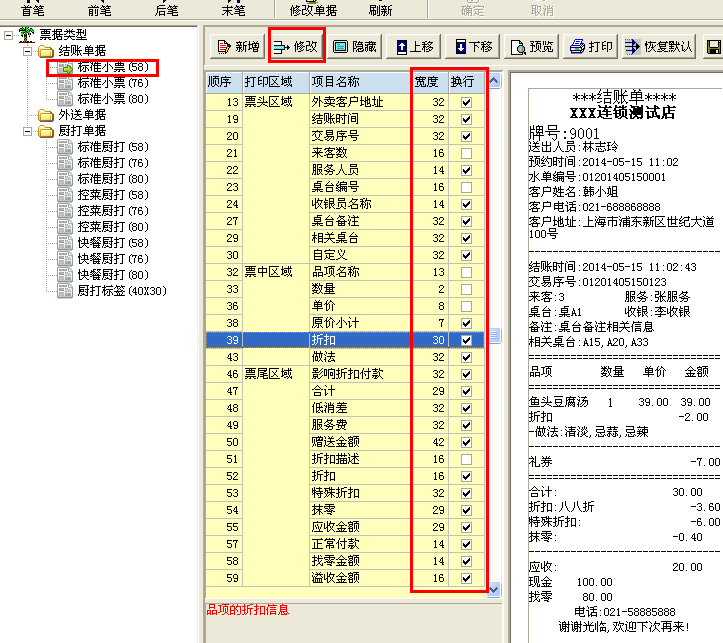Collapse the 结账单据 tree folder
723x643 pixels.
(29, 51)
